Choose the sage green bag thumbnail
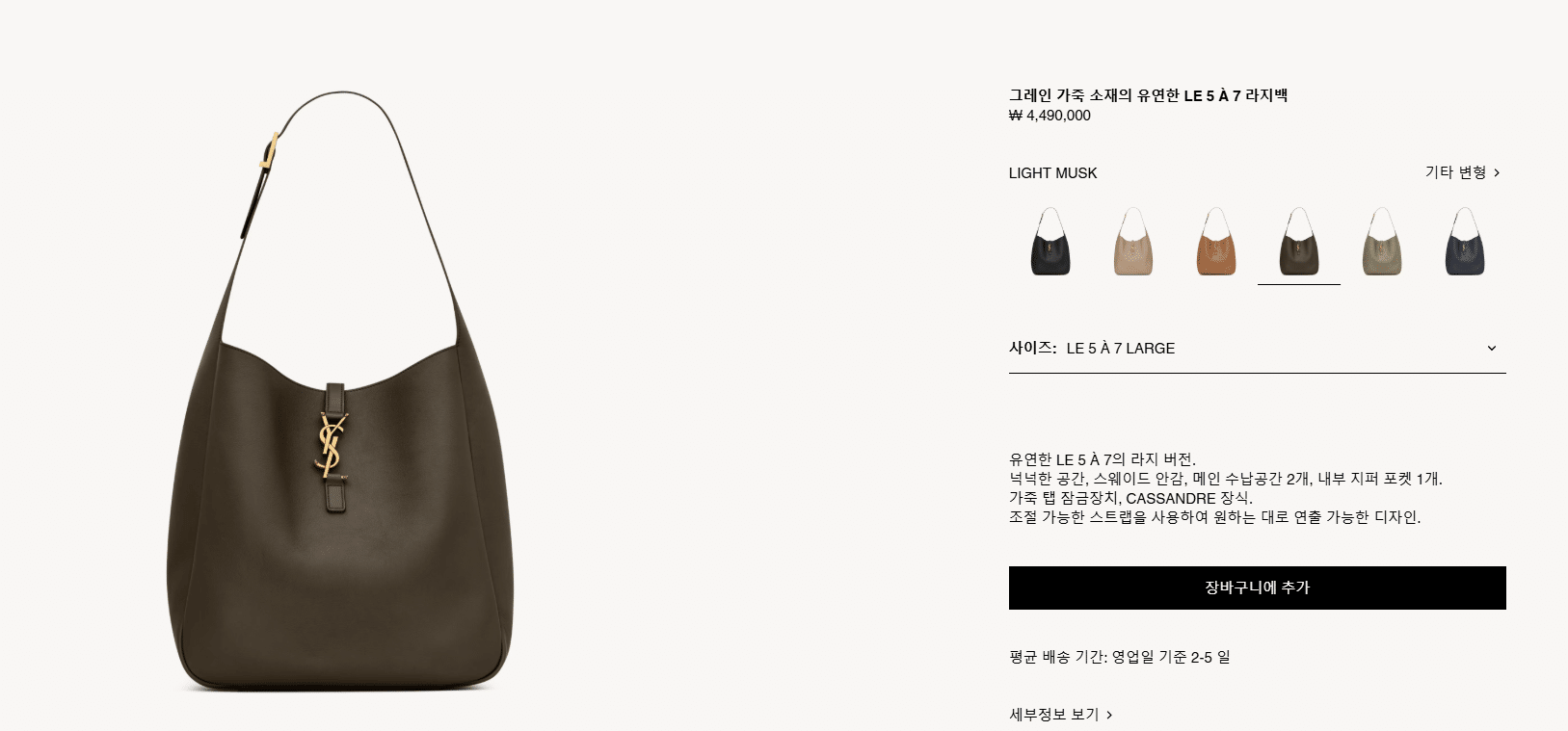Viewport: 1568px width, 731px height. pyautogui.click(x=1382, y=242)
